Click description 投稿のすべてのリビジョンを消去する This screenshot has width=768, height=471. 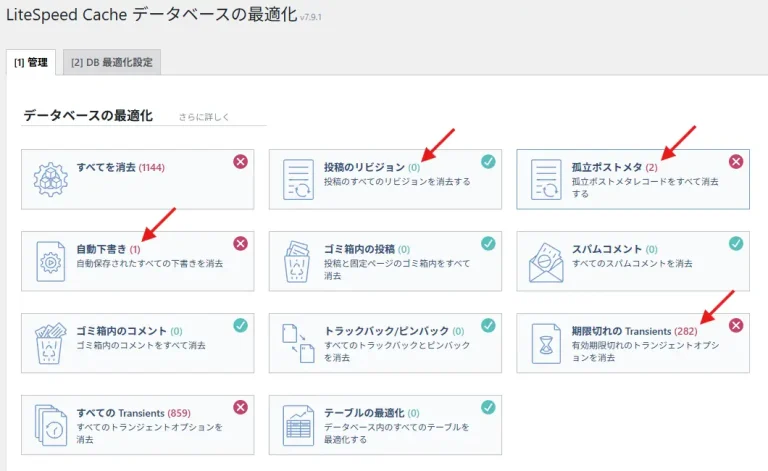tap(397, 182)
